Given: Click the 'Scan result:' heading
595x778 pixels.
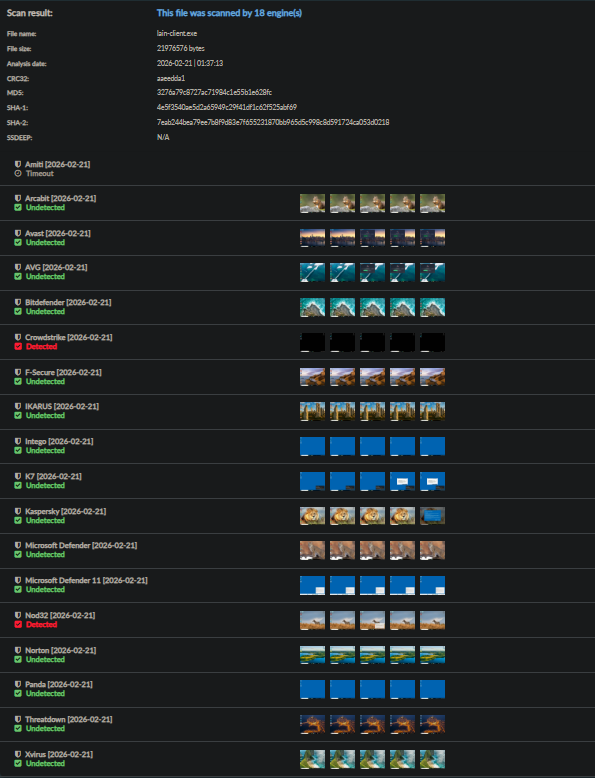Looking at the screenshot, I should (29, 13).
